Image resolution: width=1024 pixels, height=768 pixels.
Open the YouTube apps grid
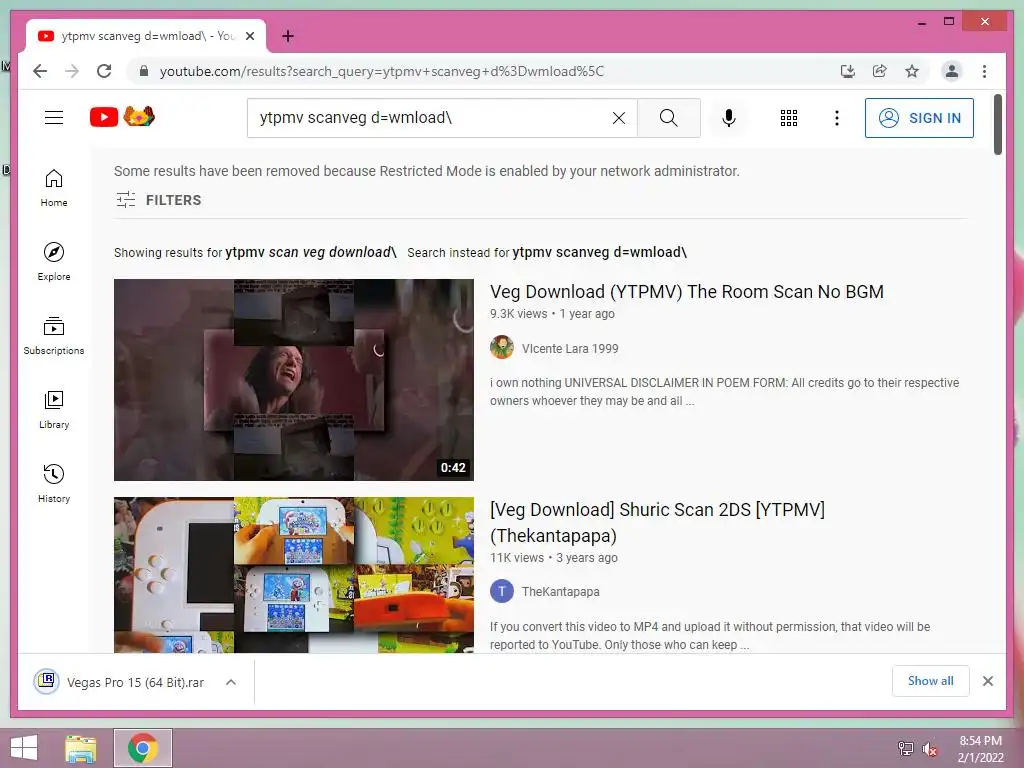tap(788, 118)
